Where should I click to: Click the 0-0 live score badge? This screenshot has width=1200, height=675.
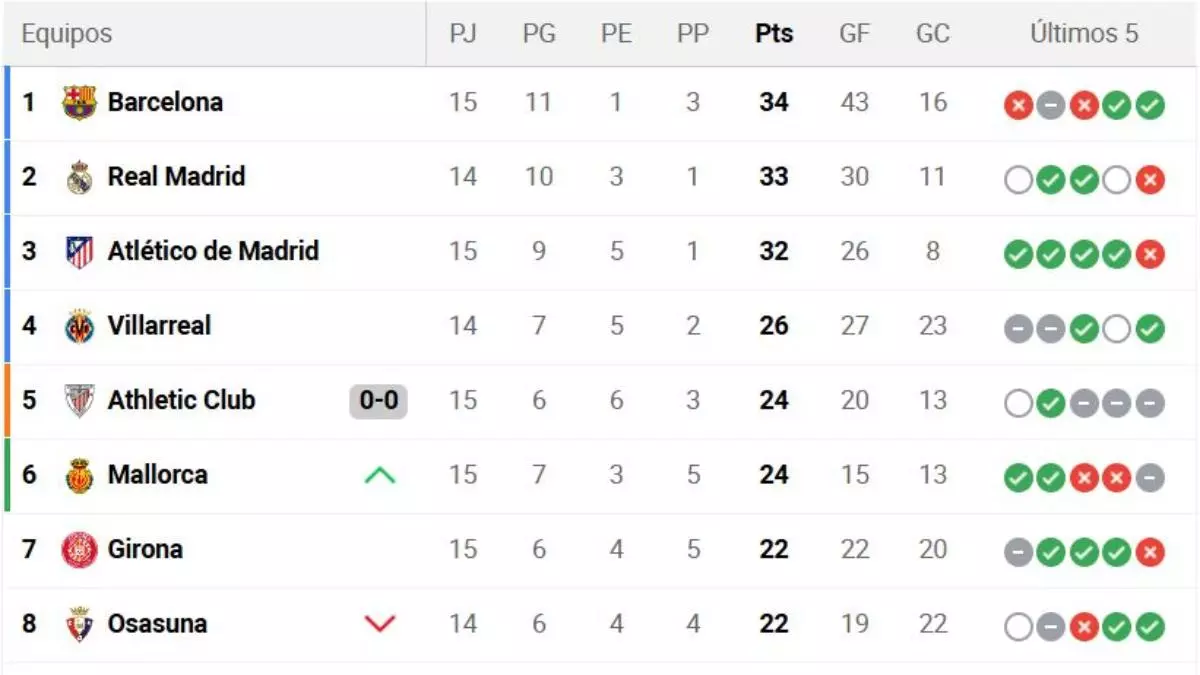(377, 399)
